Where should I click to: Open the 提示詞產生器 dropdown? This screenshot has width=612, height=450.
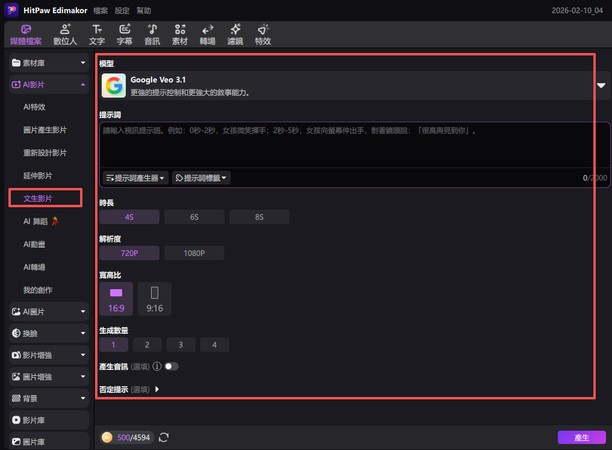[x=135, y=178]
